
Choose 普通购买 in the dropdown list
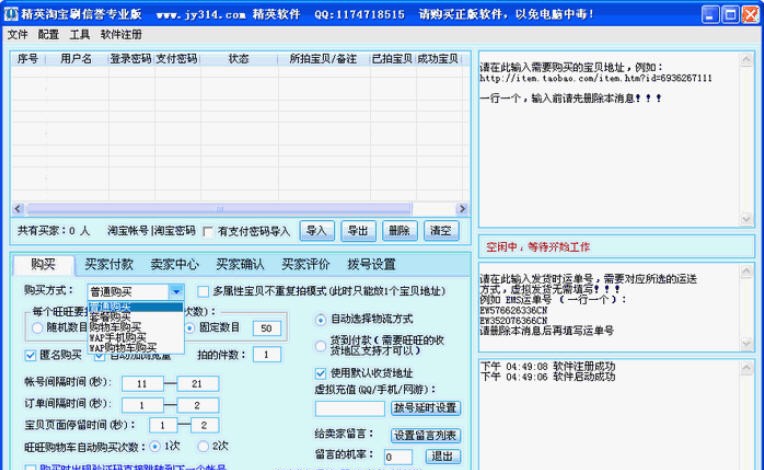pos(136,307)
